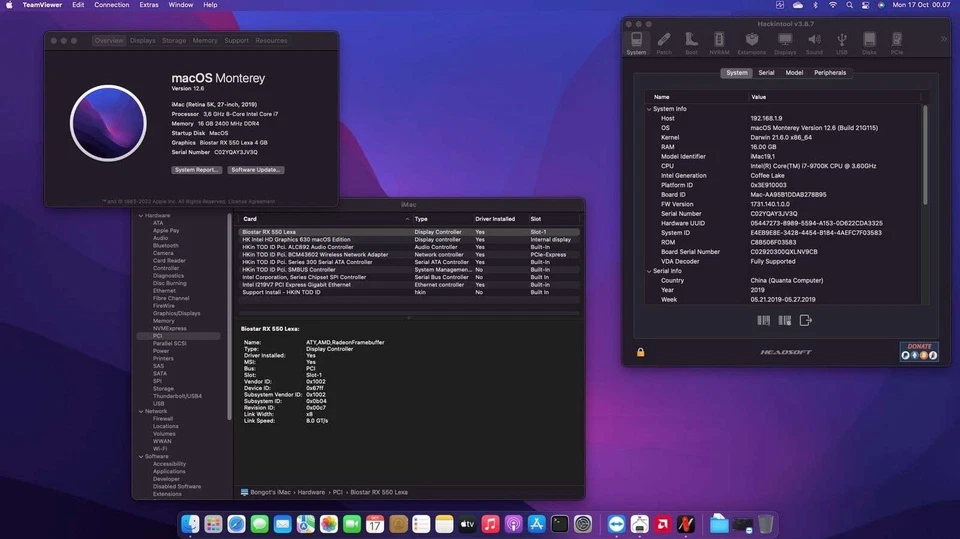Click the System Report sidebar scrollbar

pos(229,317)
